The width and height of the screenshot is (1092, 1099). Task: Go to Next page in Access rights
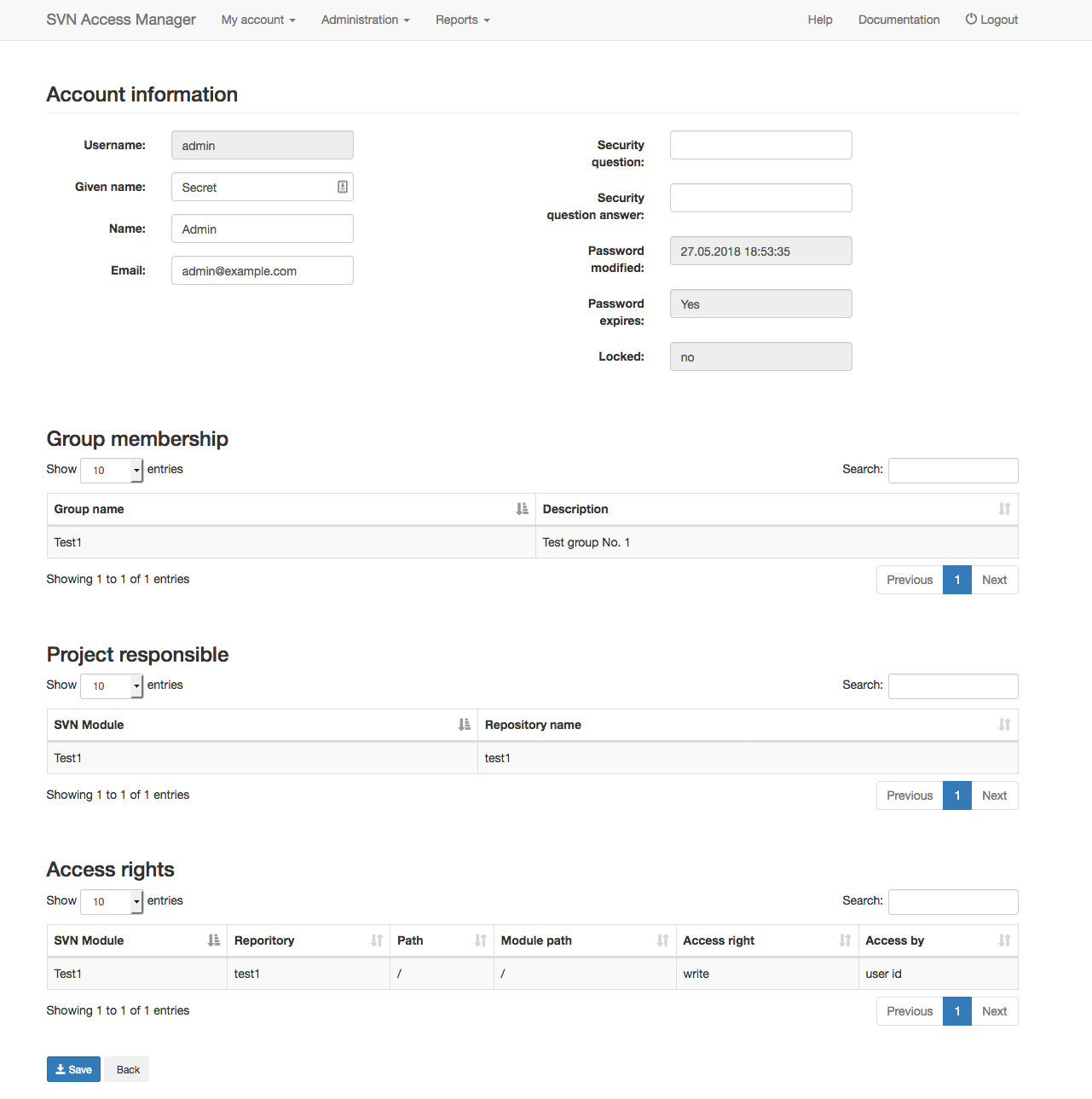pyautogui.click(x=994, y=1011)
